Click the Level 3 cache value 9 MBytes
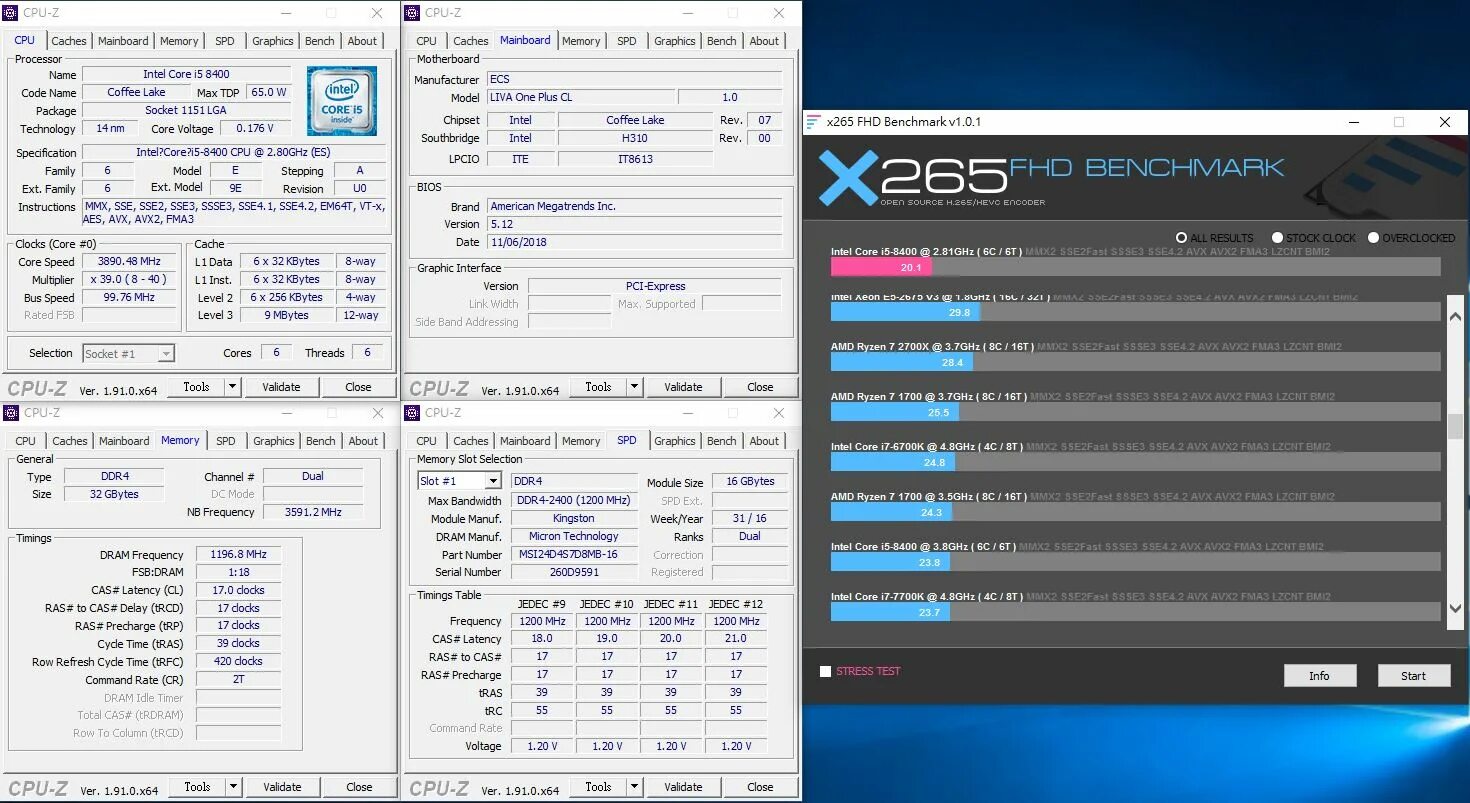The height and width of the screenshot is (803, 1470). pyautogui.click(x=286, y=315)
